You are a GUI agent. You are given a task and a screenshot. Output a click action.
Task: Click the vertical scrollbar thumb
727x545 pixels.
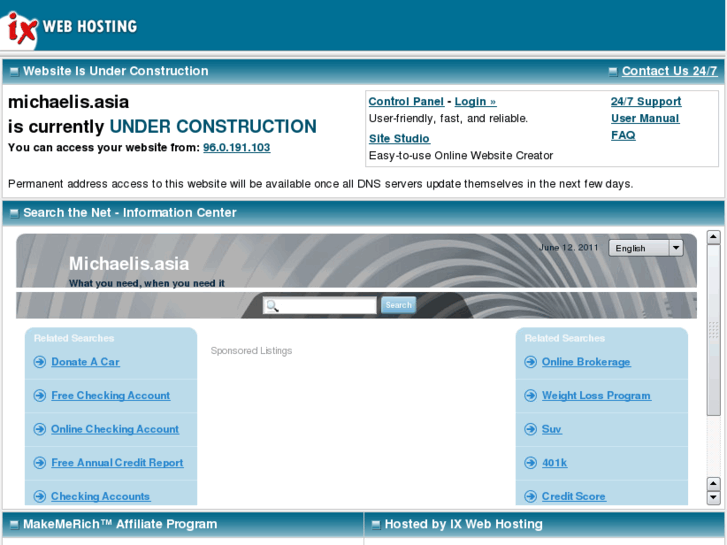click(x=713, y=330)
